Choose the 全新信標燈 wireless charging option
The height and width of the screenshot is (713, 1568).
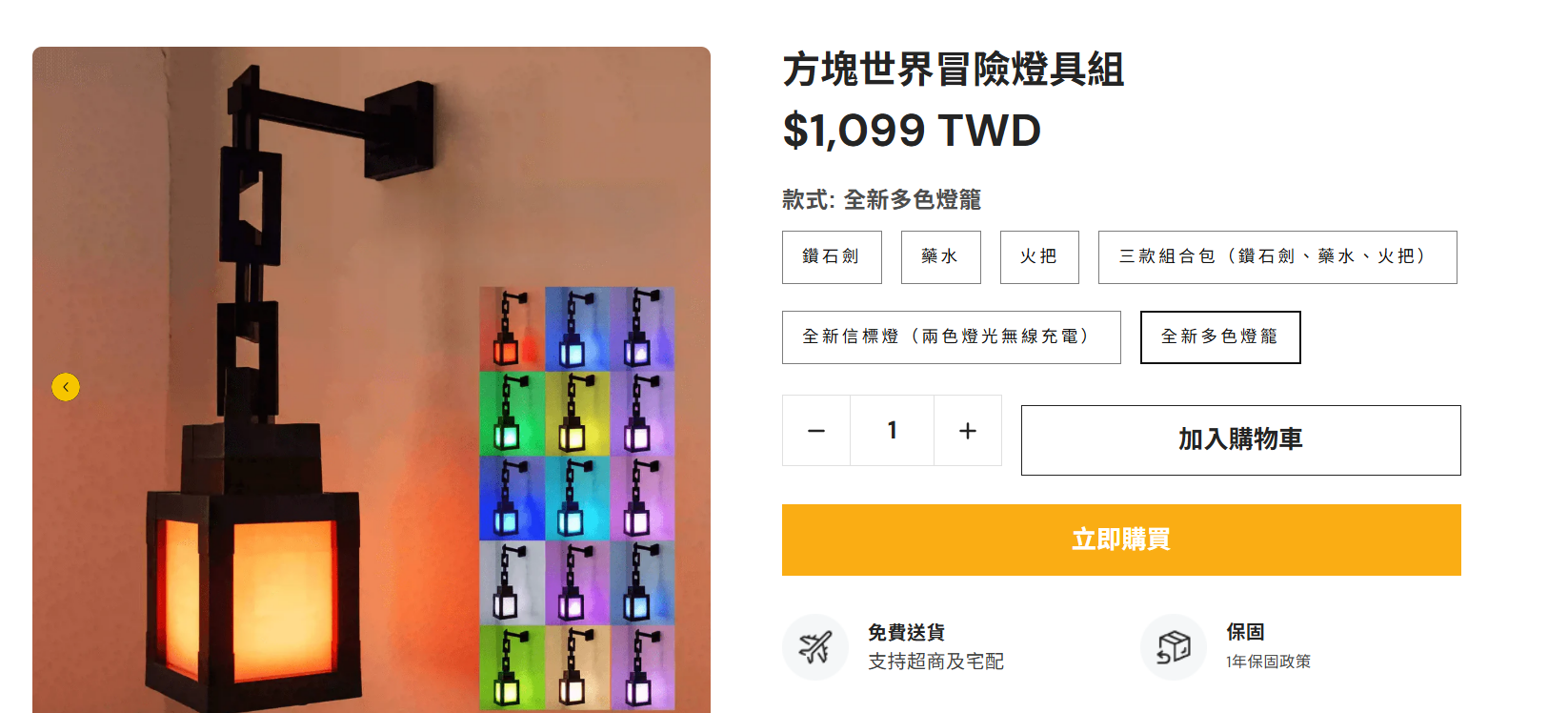(952, 337)
